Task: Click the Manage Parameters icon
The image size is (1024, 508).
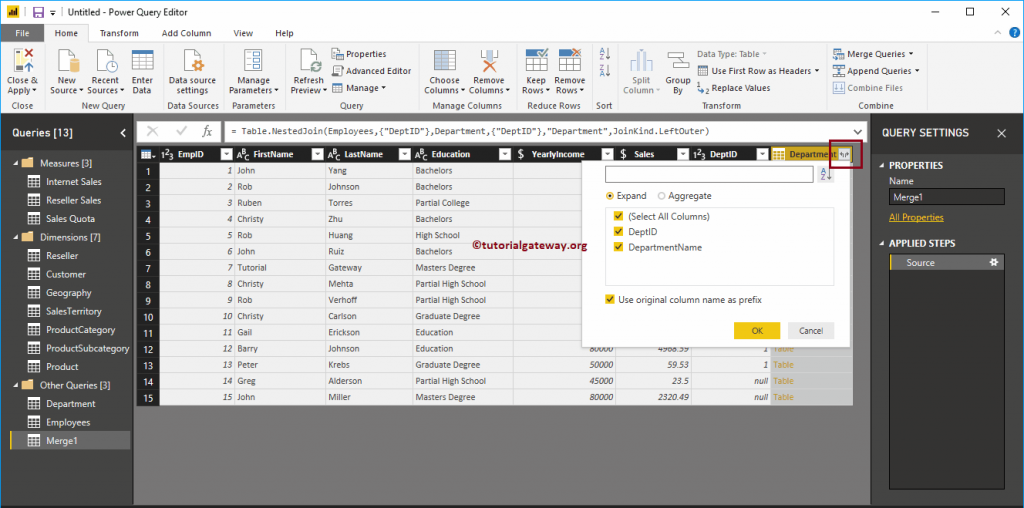Action: coord(253,61)
